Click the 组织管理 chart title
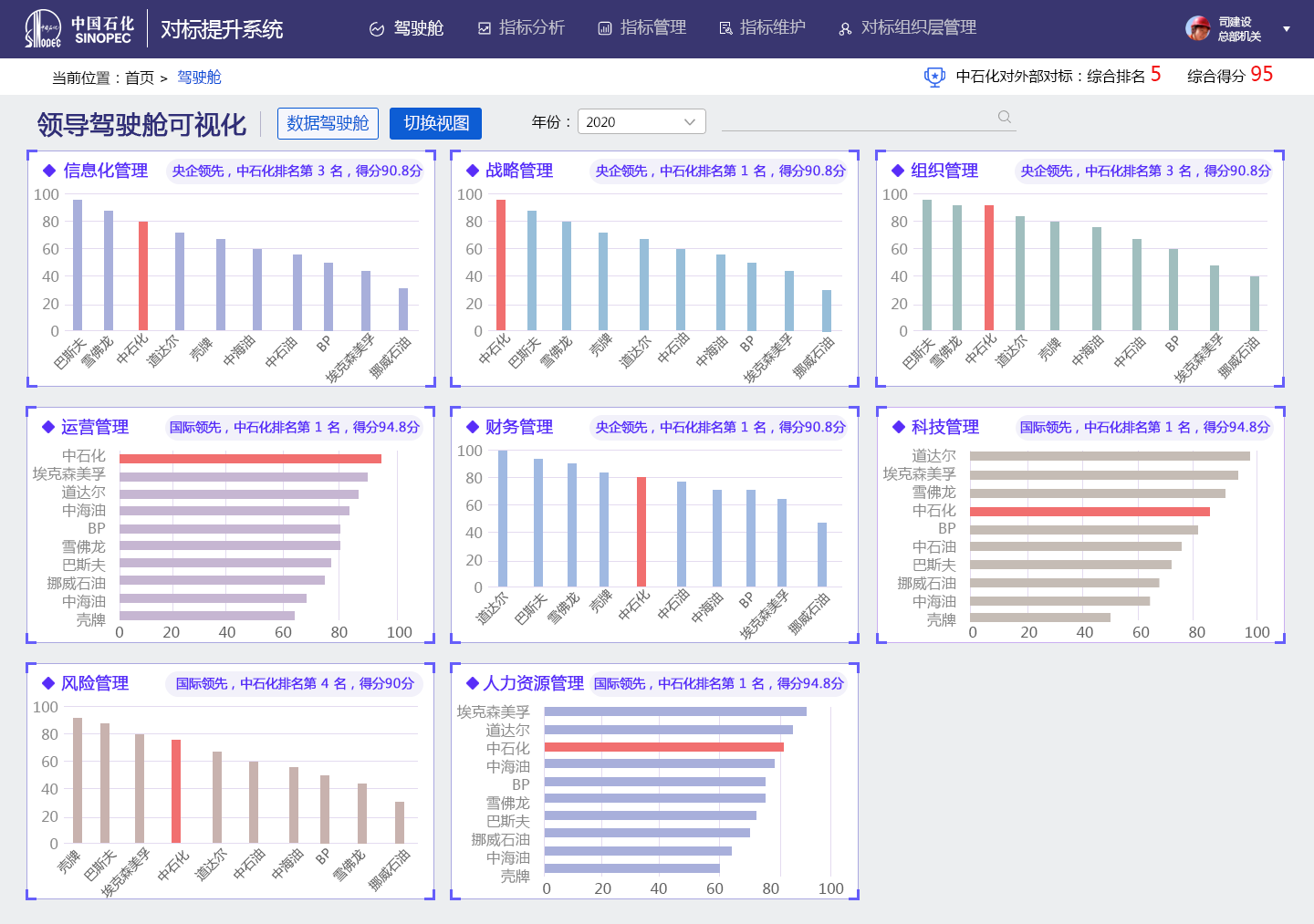Viewport: 1314px width, 924px height. point(944,171)
